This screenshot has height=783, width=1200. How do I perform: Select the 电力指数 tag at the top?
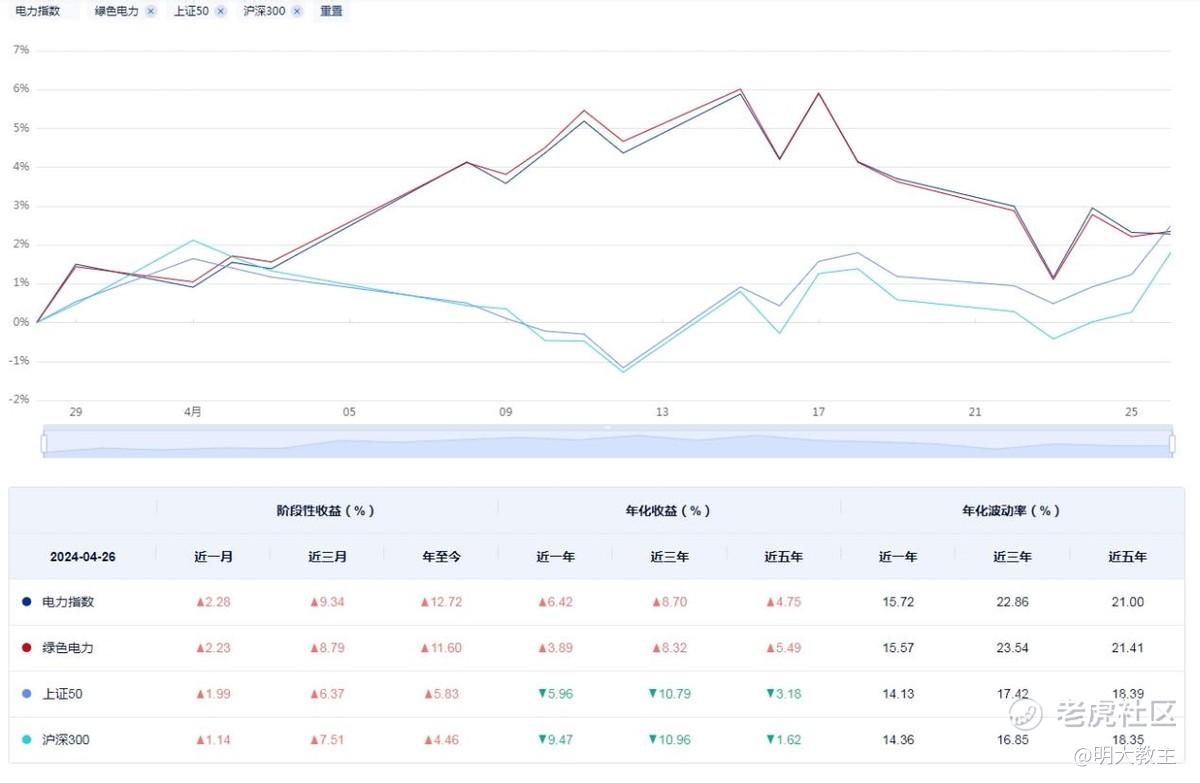37,11
